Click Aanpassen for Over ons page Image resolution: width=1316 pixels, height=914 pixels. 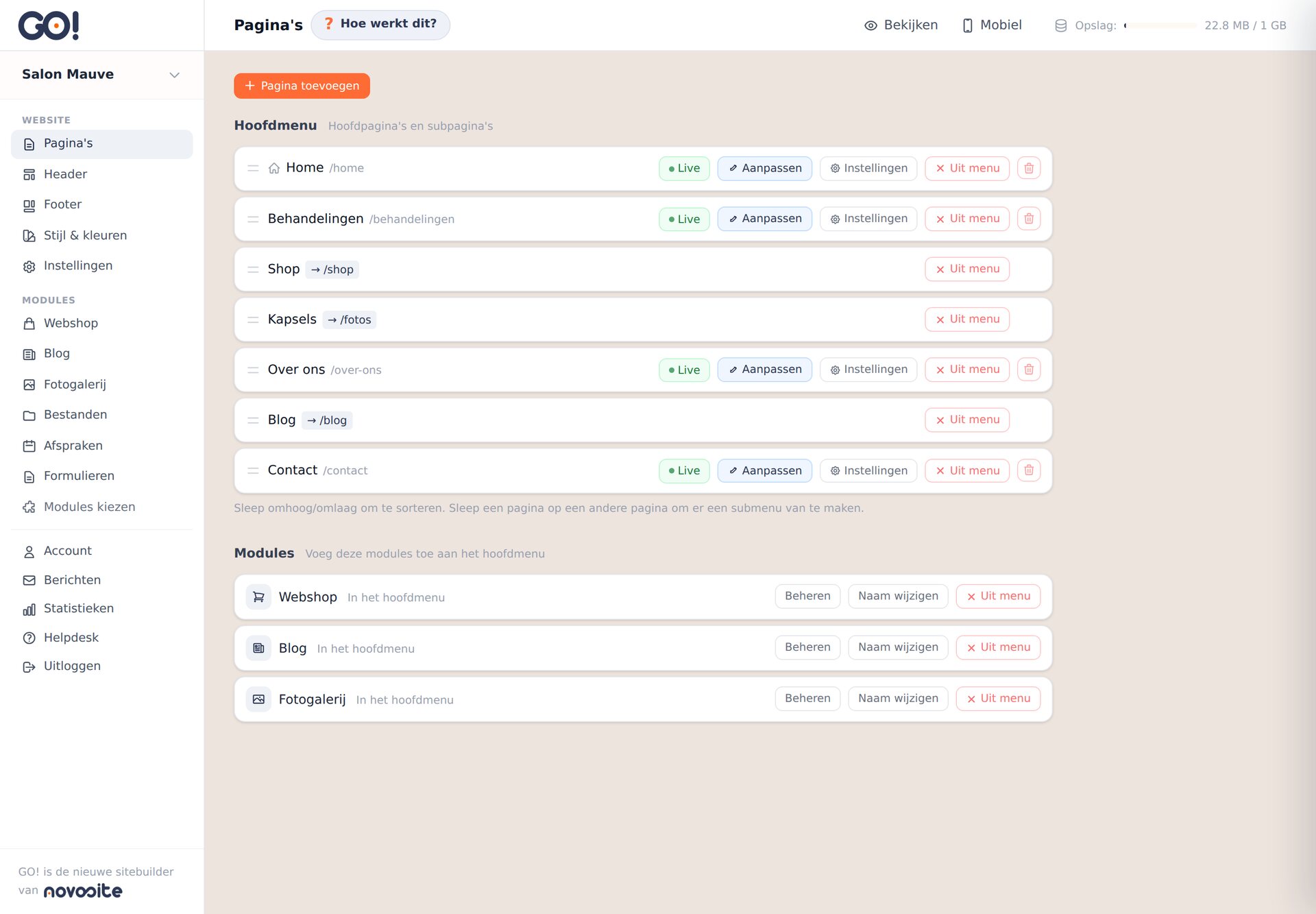coord(764,370)
